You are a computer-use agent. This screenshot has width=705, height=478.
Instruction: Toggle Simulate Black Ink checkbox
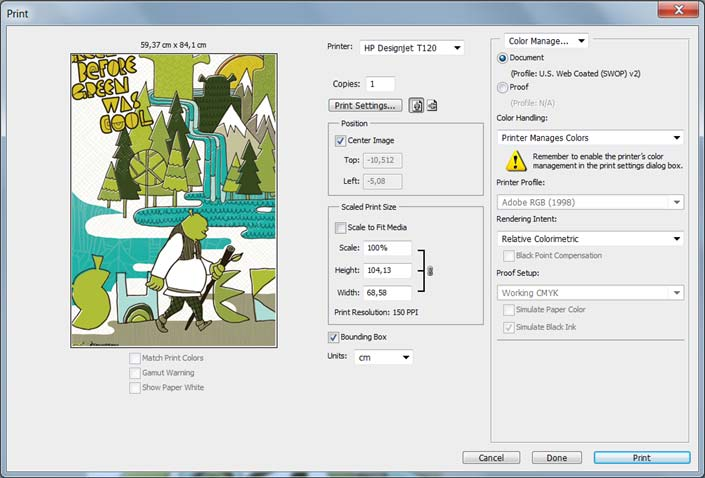click(509, 327)
